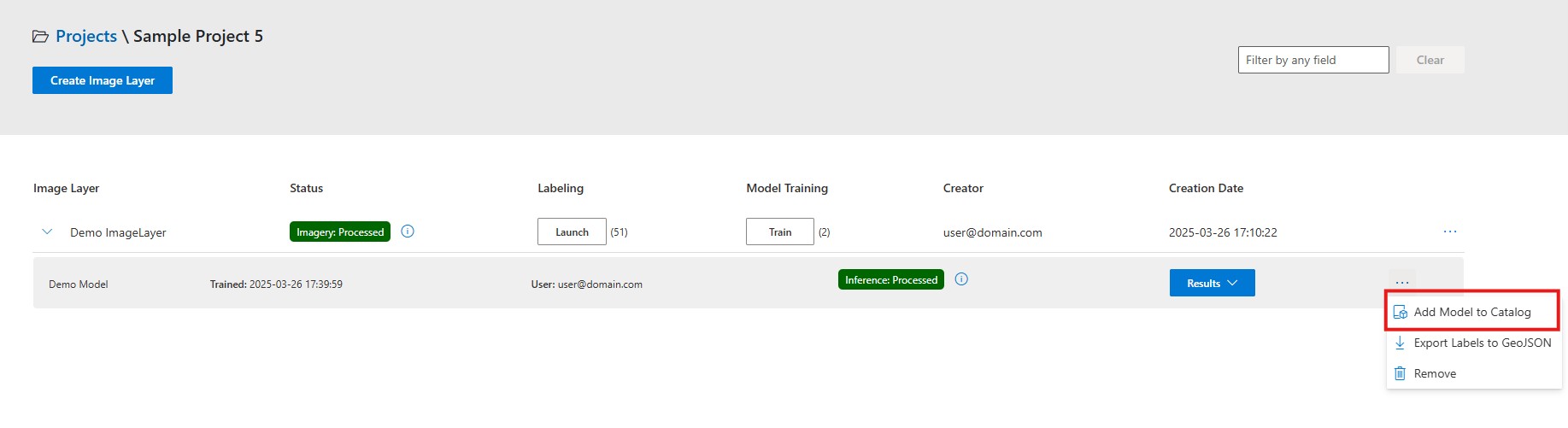This screenshot has height=428, width=1568.
Task: Click the Image Layer column header
Action: coord(67,188)
